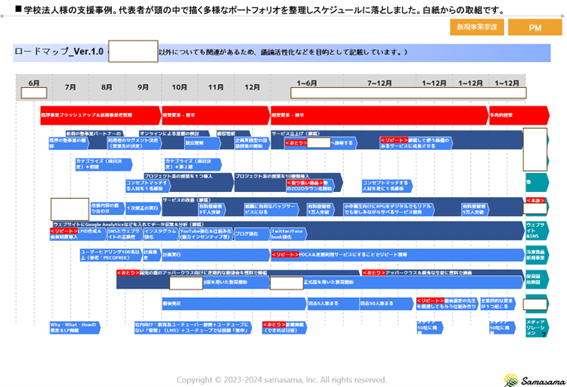
Task: Click the 1~6月 period header
Action: pos(307,83)
